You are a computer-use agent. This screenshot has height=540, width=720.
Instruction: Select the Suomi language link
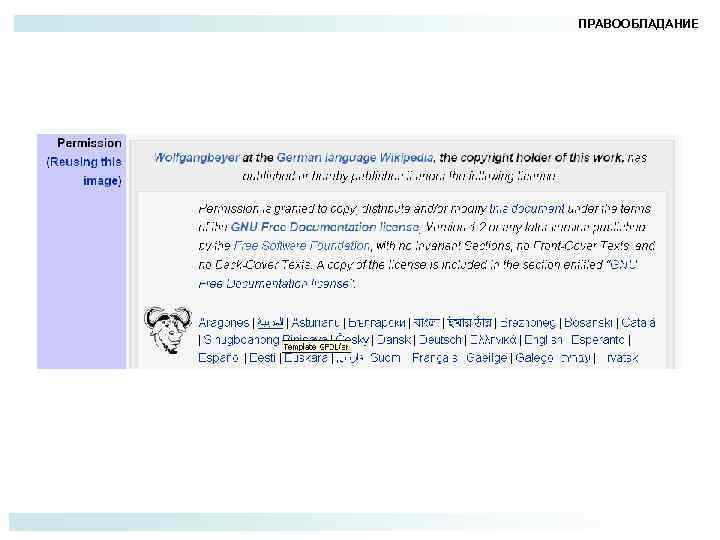pyautogui.click(x=385, y=358)
